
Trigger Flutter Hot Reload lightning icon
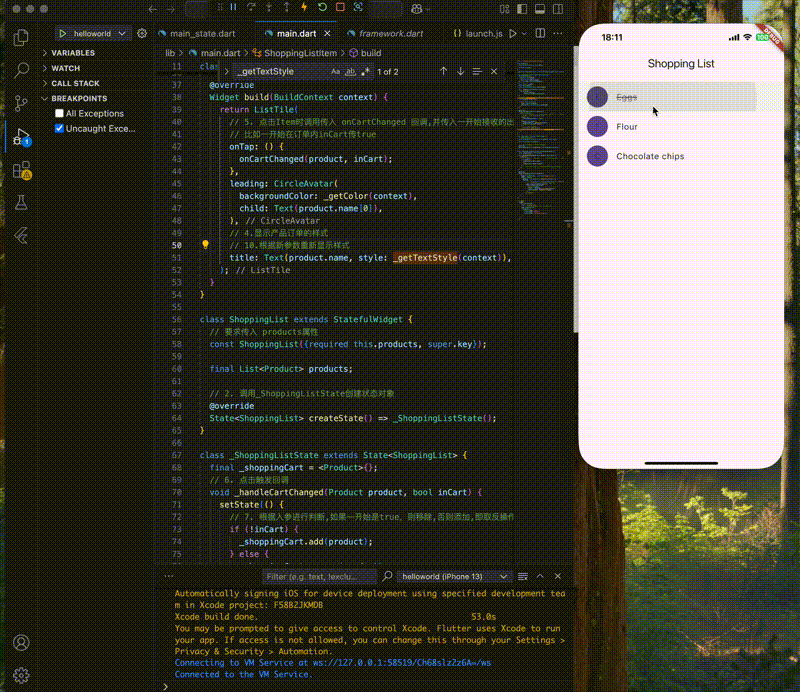pos(304,7)
